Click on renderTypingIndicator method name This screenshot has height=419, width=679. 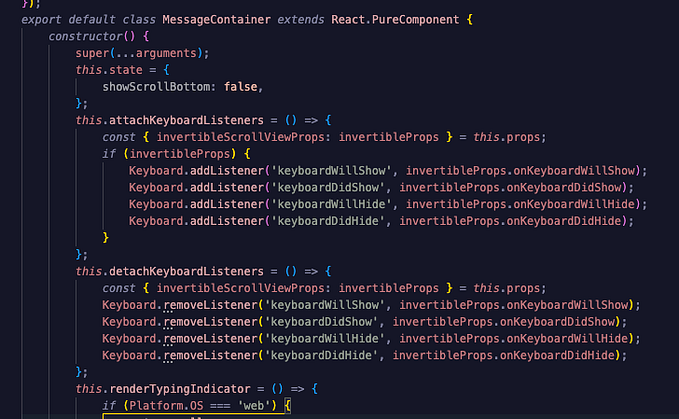coord(180,389)
